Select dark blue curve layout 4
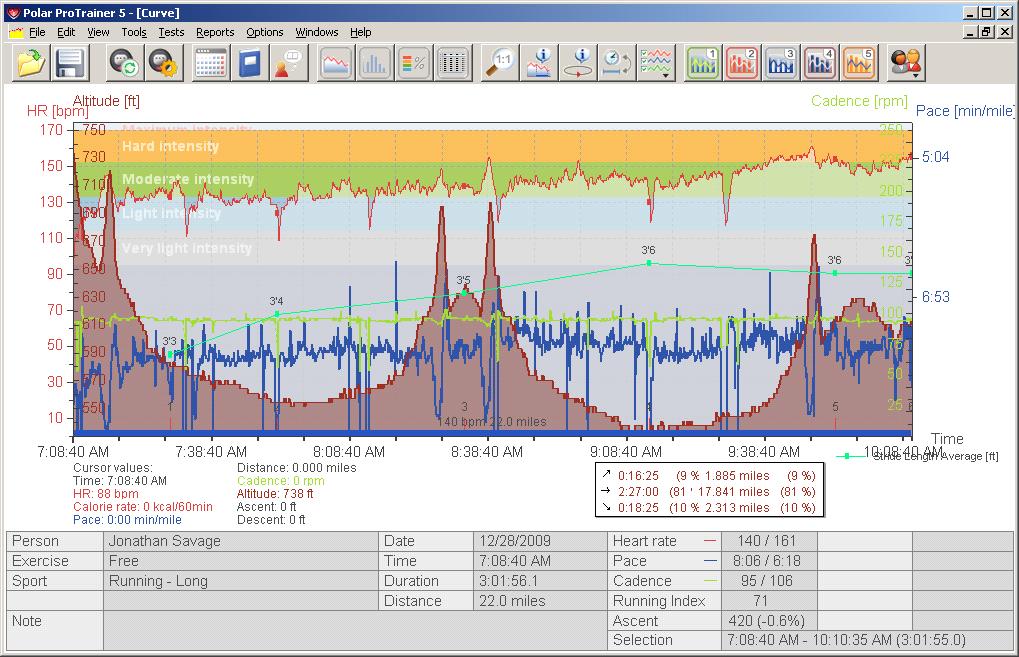Viewport: 1019px width, 657px height. tap(820, 63)
